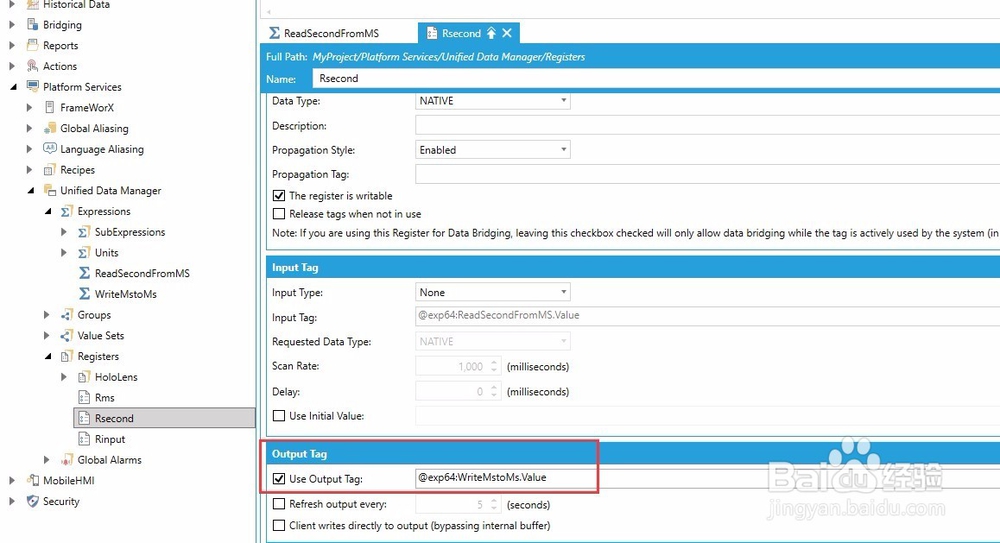Screen dimensions: 1000x543
Task: Click the ReadSecondFromMS expression sigma icon
Action: [84, 273]
